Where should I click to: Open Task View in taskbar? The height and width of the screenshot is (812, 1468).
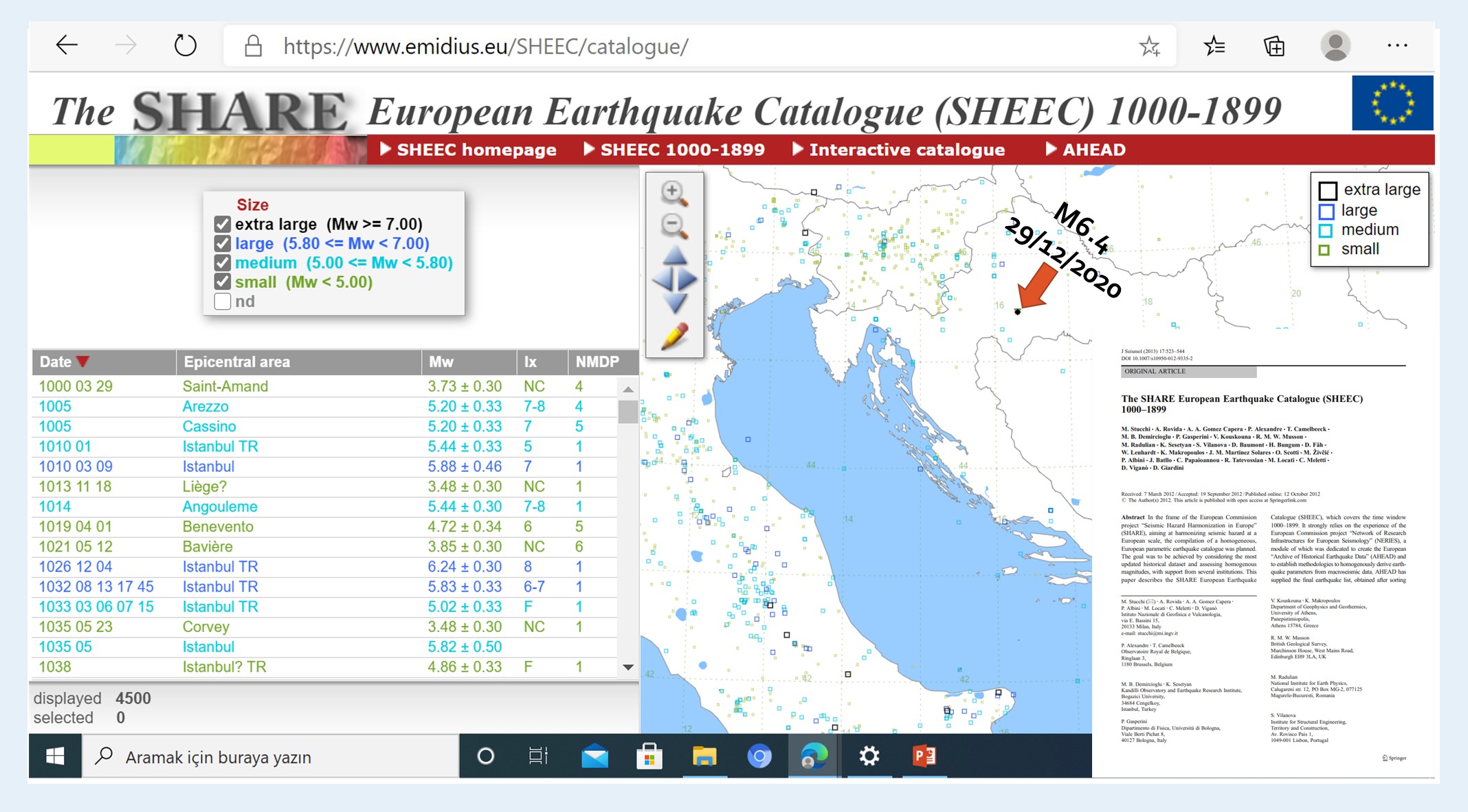(x=538, y=756)
